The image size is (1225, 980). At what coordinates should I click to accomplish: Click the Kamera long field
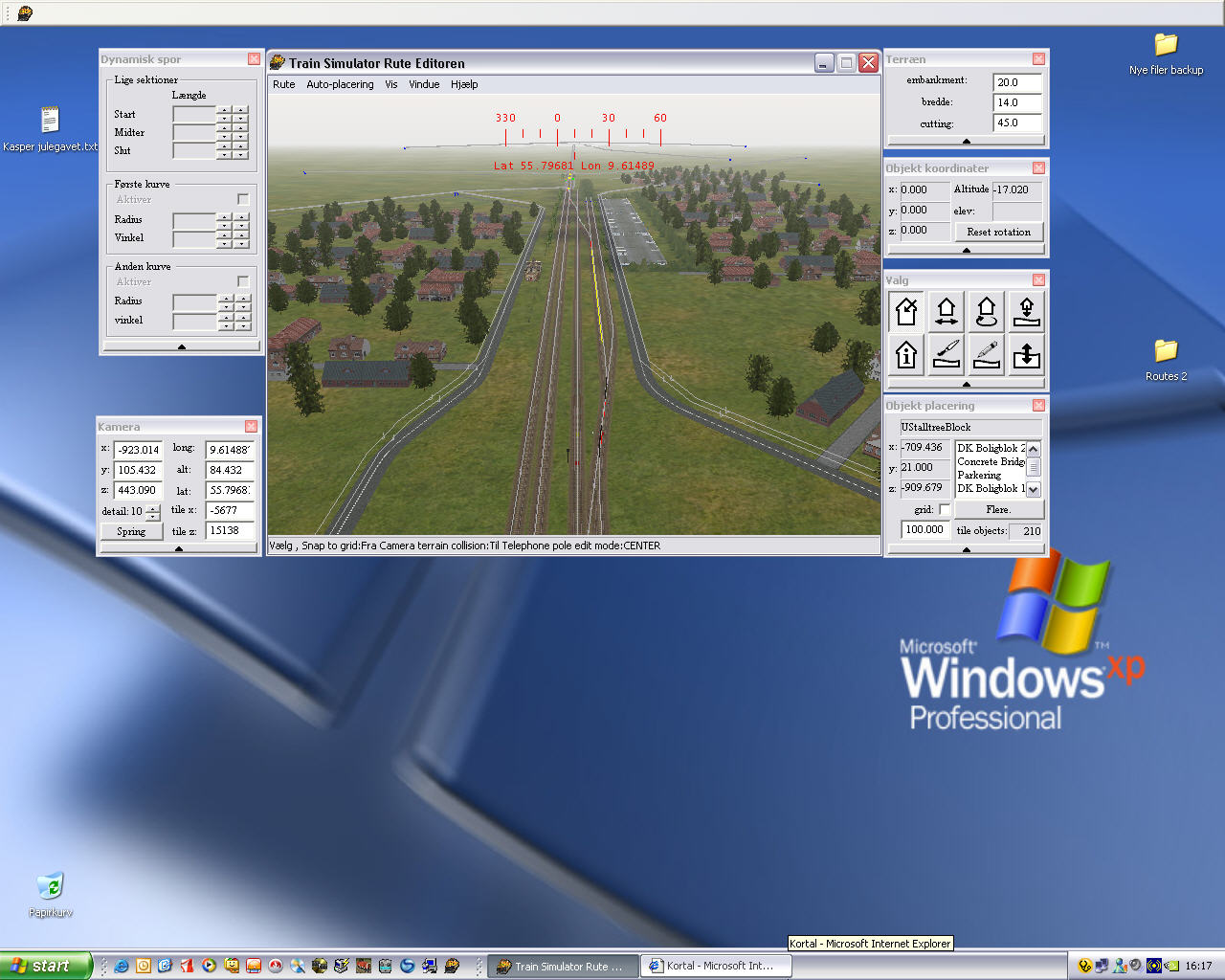tap(230, 450)
